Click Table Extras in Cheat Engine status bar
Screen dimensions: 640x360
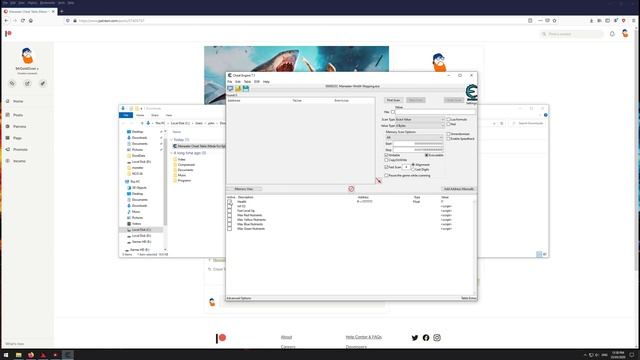click(469, 298)
